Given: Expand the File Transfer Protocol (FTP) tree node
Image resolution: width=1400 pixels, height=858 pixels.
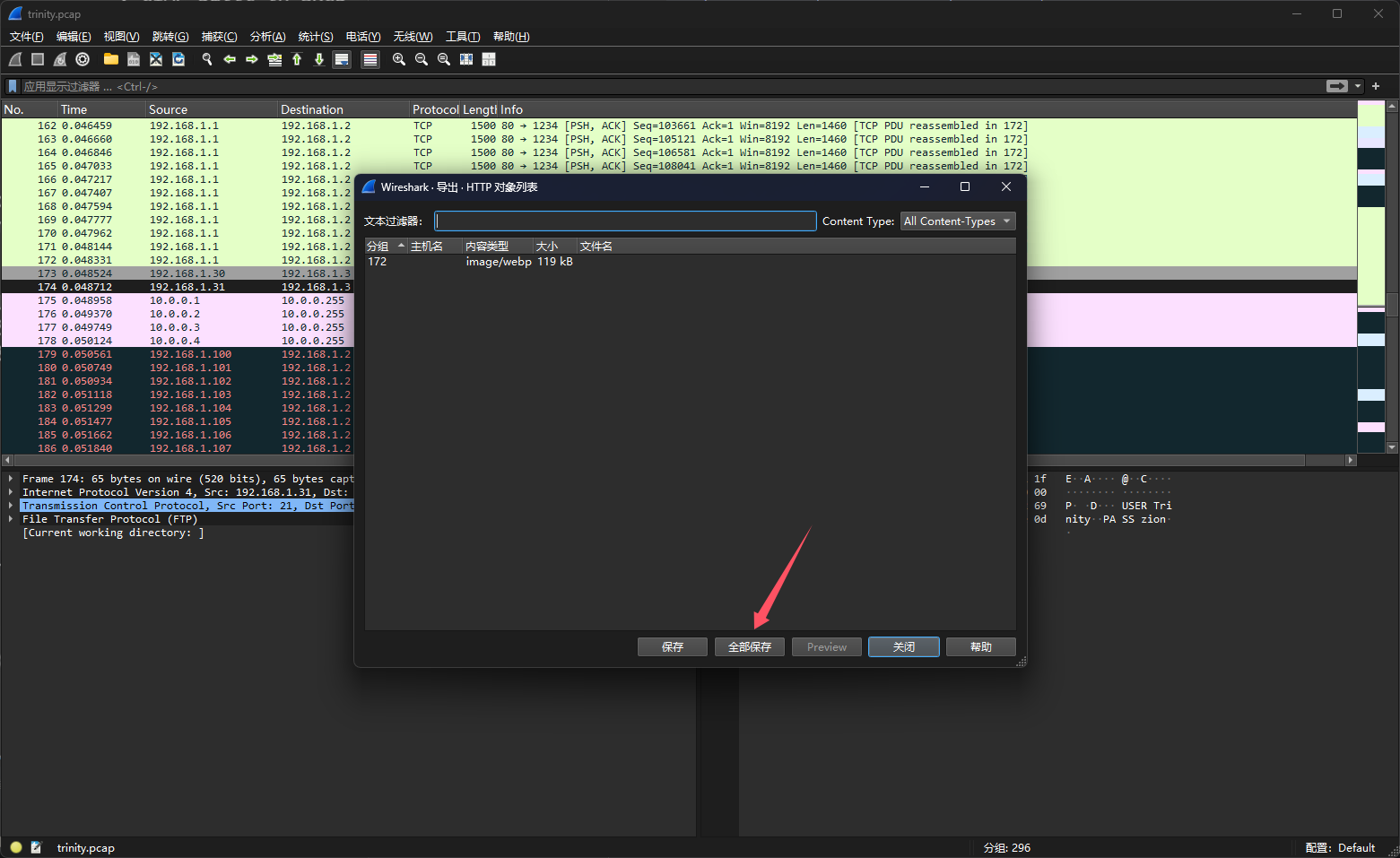Looking at the screenshot, I should click(11, 519).
